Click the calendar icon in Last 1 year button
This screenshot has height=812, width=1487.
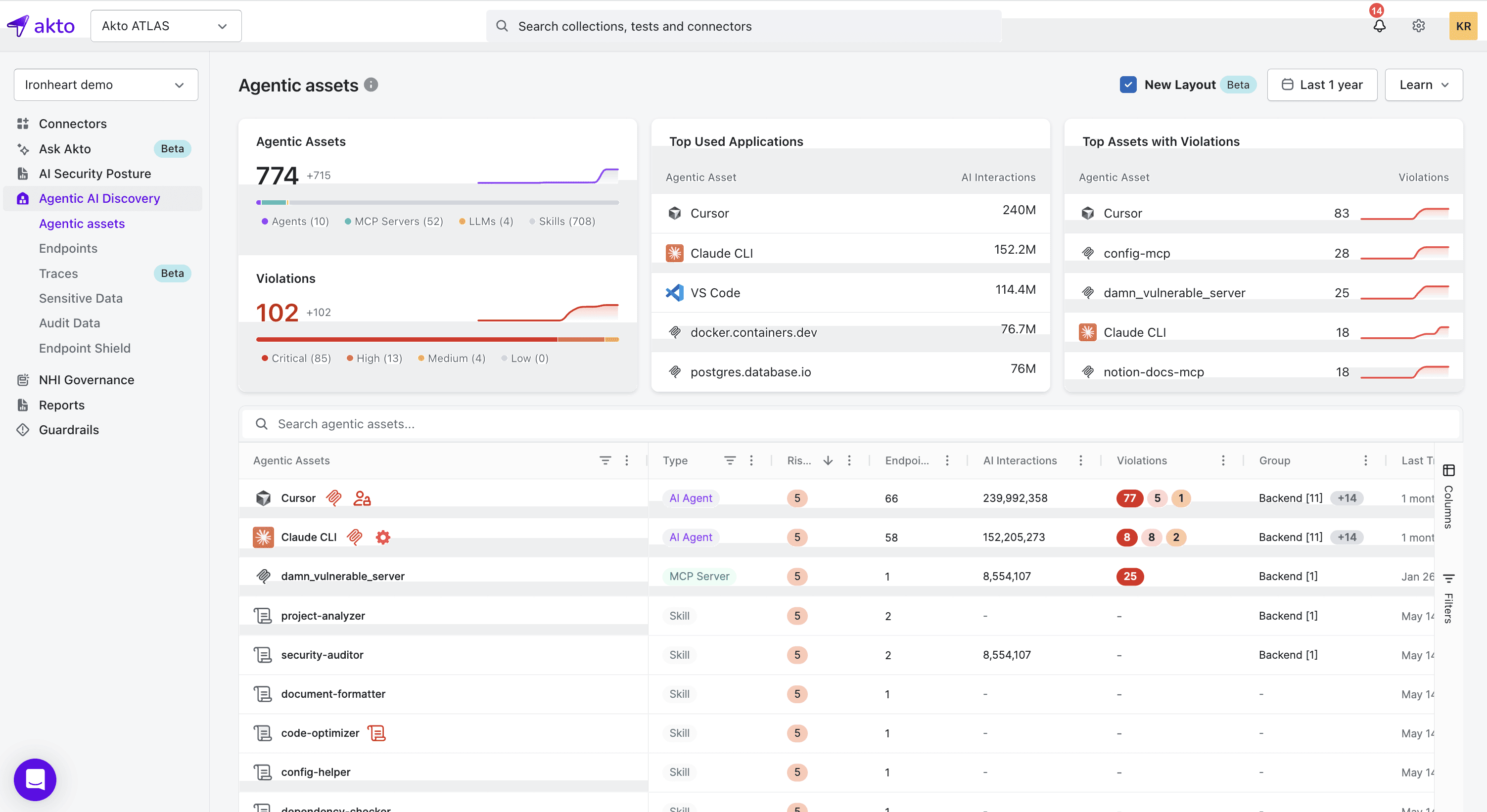point(1287,84)
